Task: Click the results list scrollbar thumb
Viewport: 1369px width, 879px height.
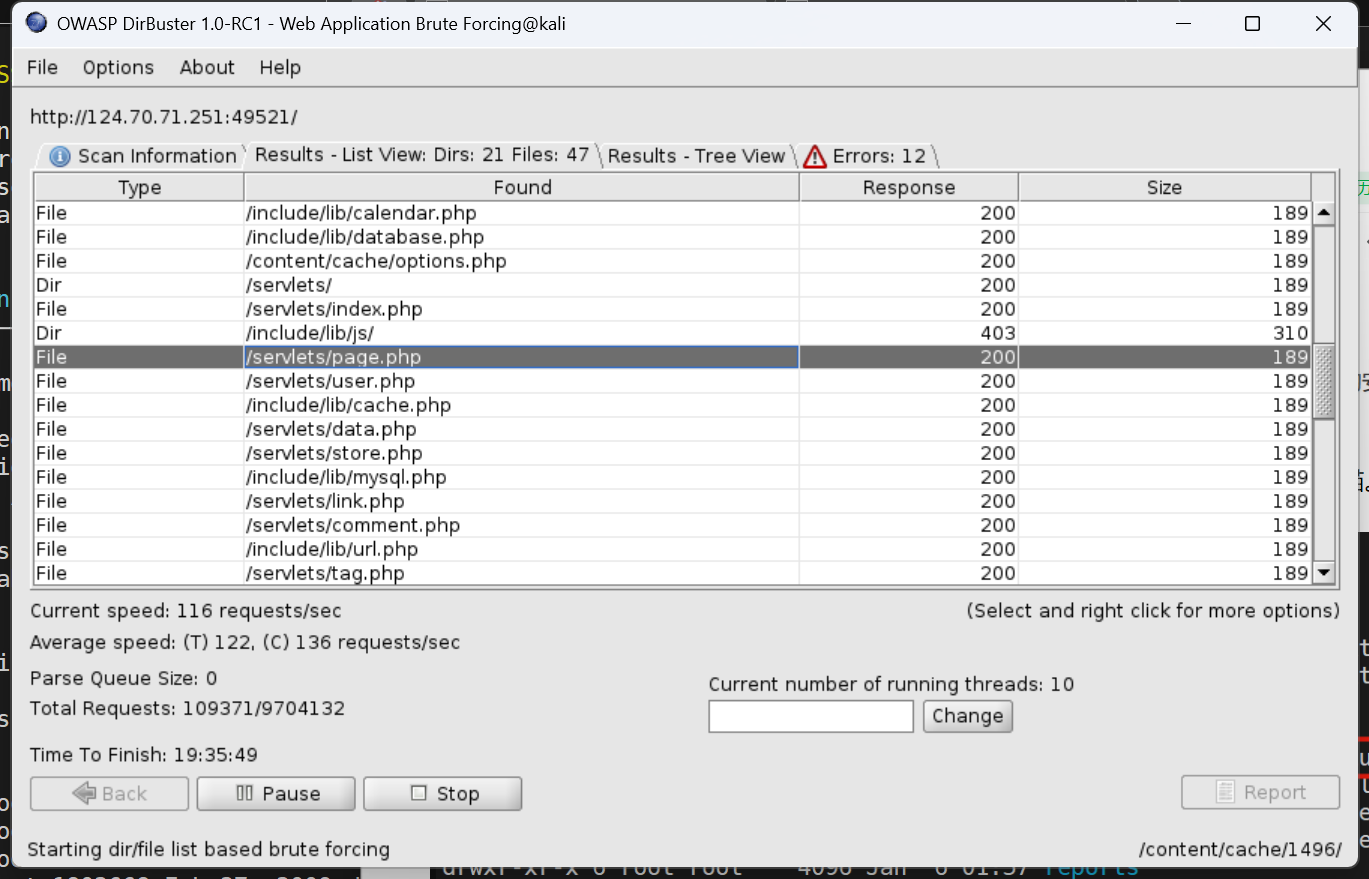Action: 1324,381
